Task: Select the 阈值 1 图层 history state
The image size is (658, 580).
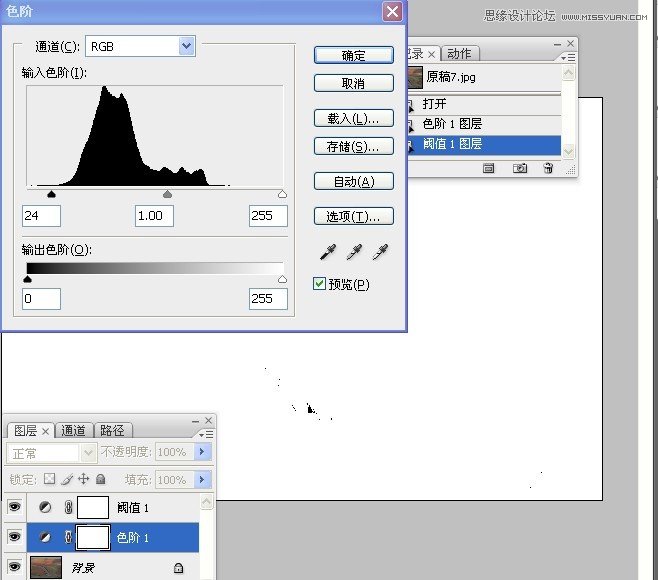Action: click(x=484, y=144)
